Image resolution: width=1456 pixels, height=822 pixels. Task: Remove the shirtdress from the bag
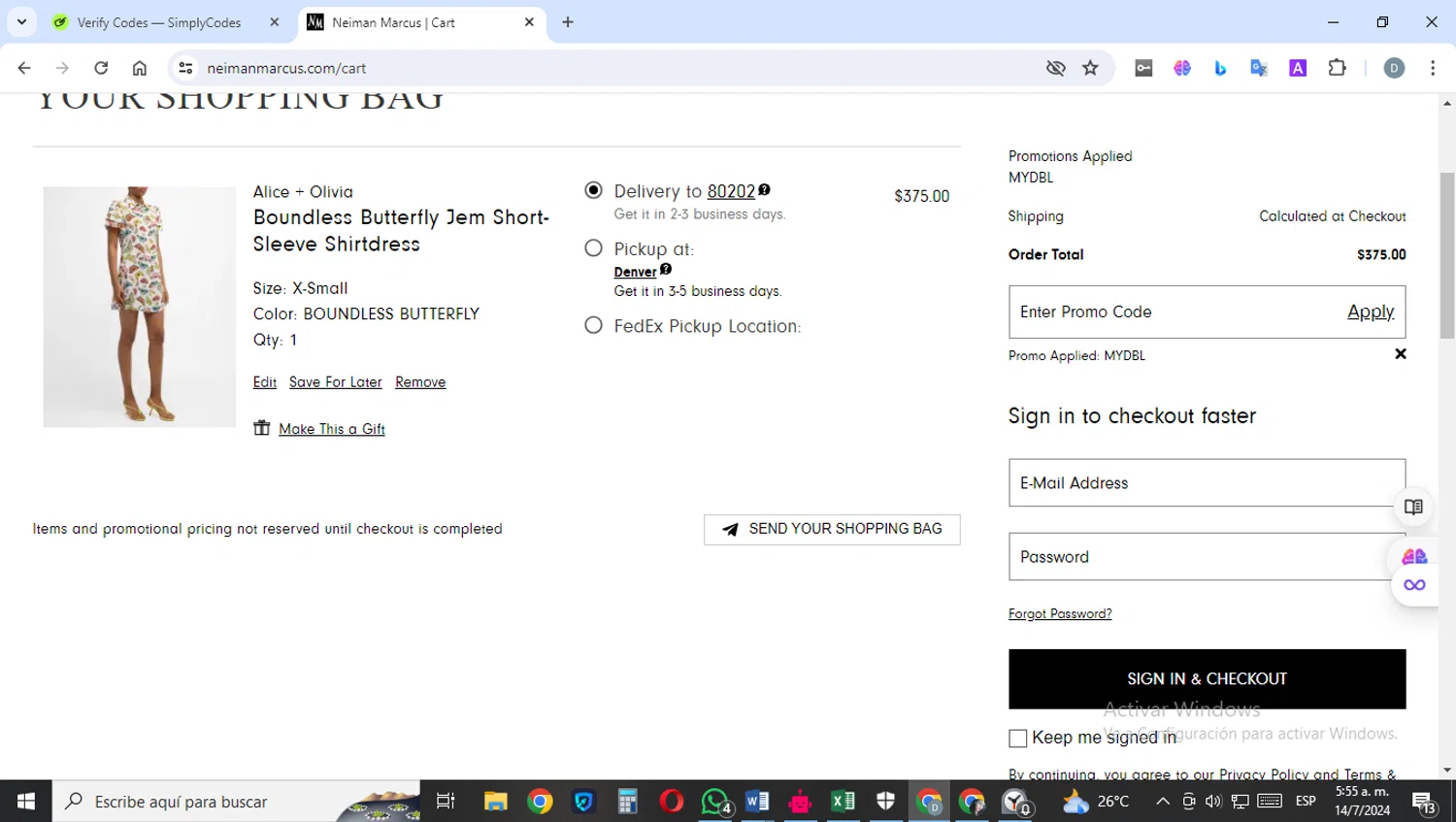tap(420, 382)
